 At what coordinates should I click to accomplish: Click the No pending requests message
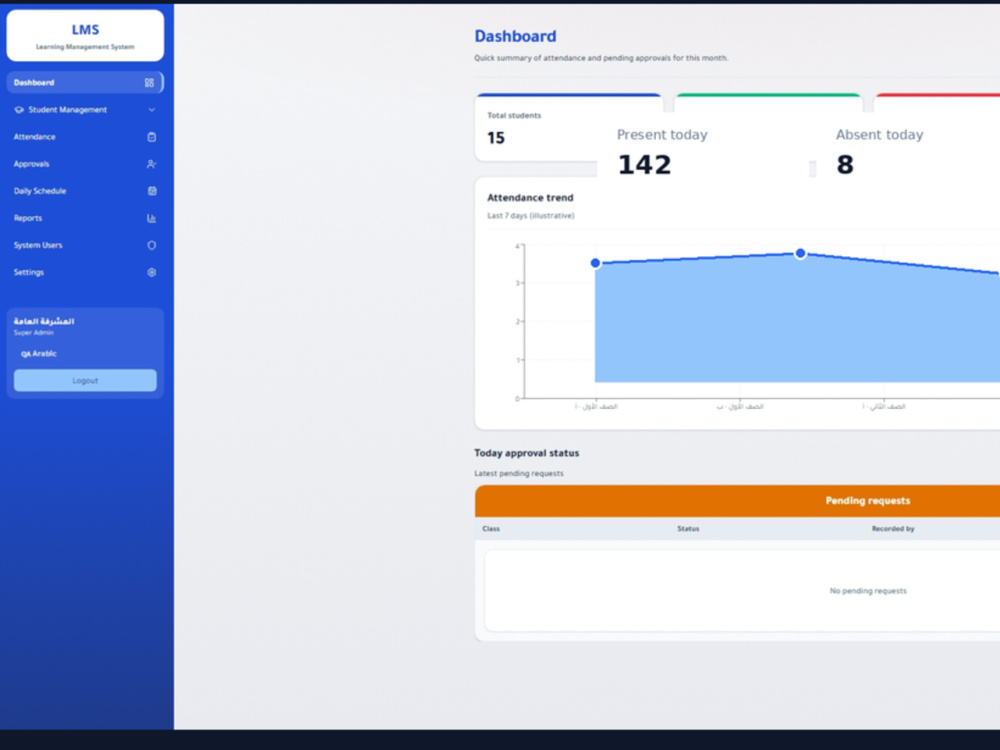868,591
